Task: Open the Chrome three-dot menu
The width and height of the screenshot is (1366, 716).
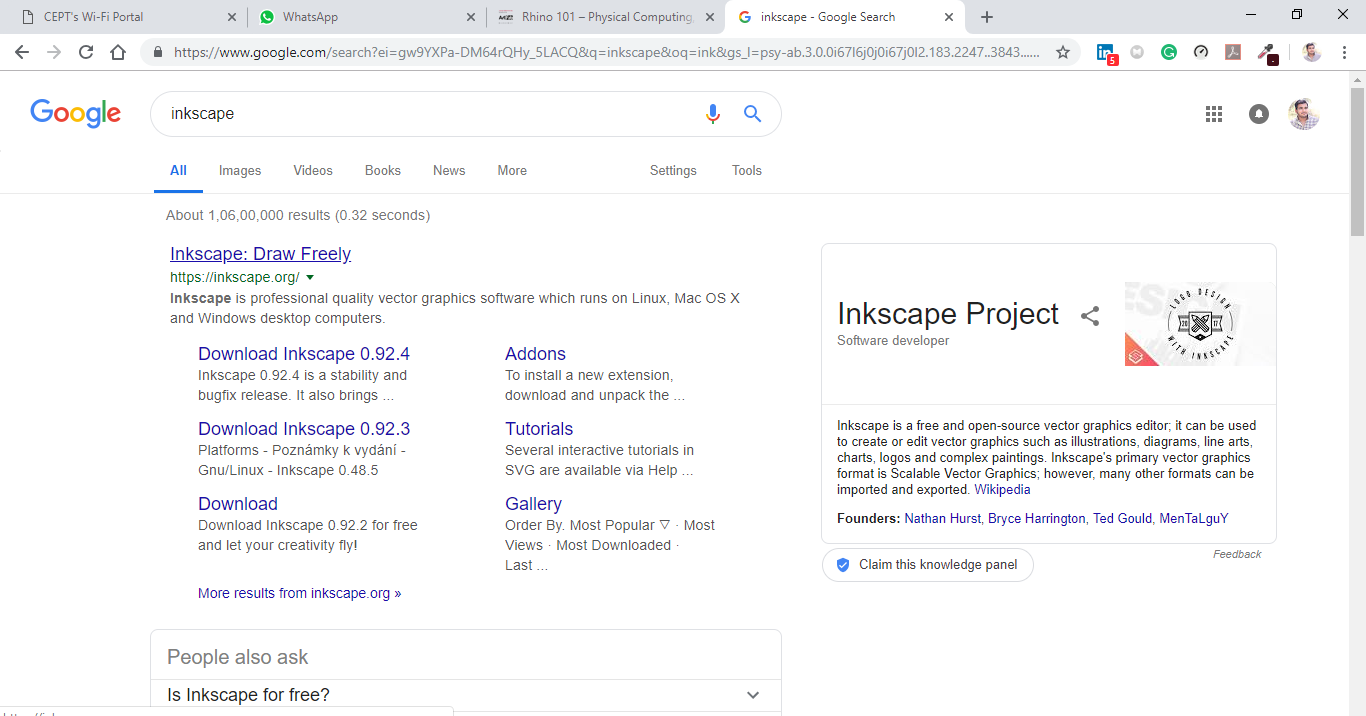Action: point(1345,52)
